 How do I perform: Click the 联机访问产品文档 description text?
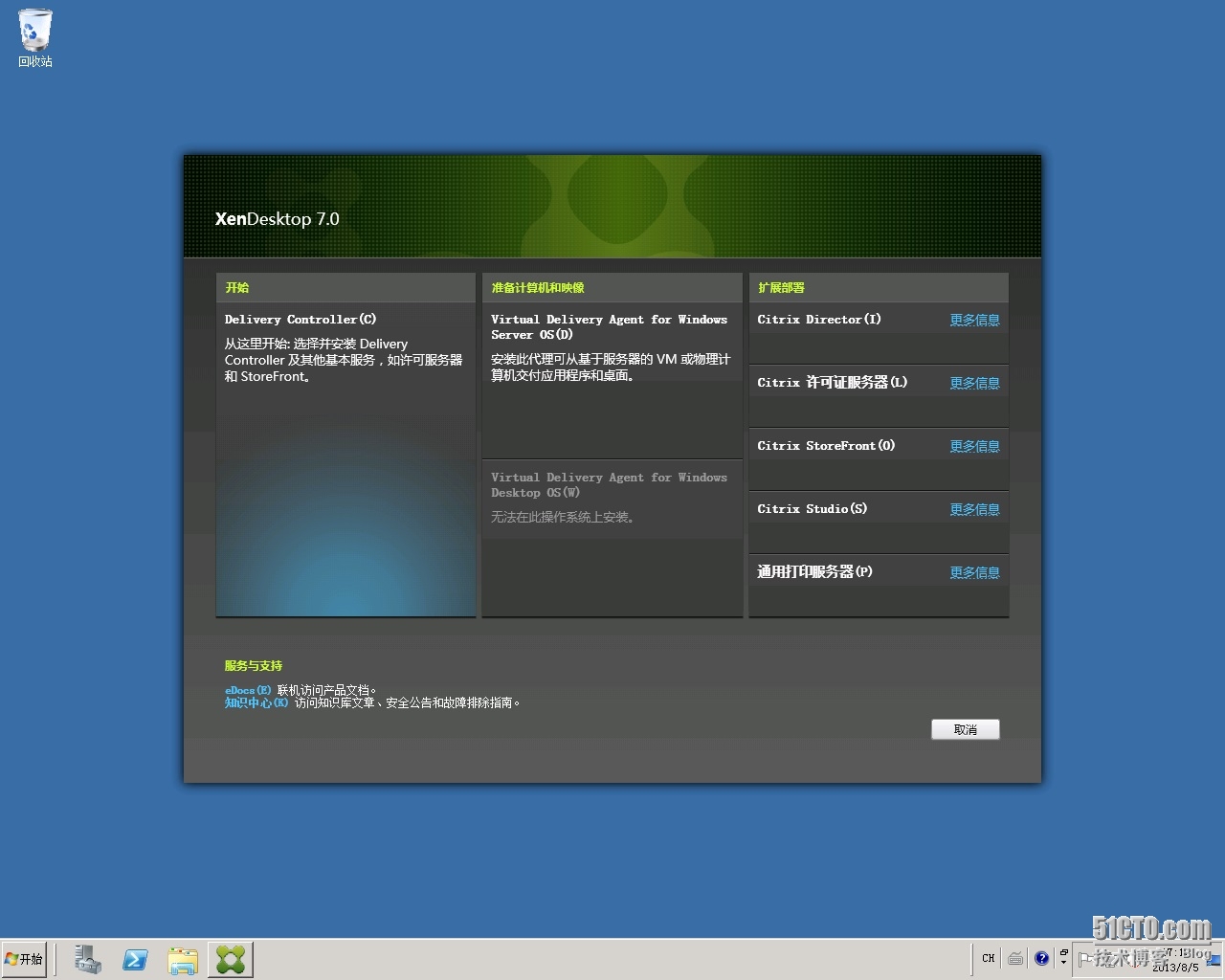(x=326, y=690)
